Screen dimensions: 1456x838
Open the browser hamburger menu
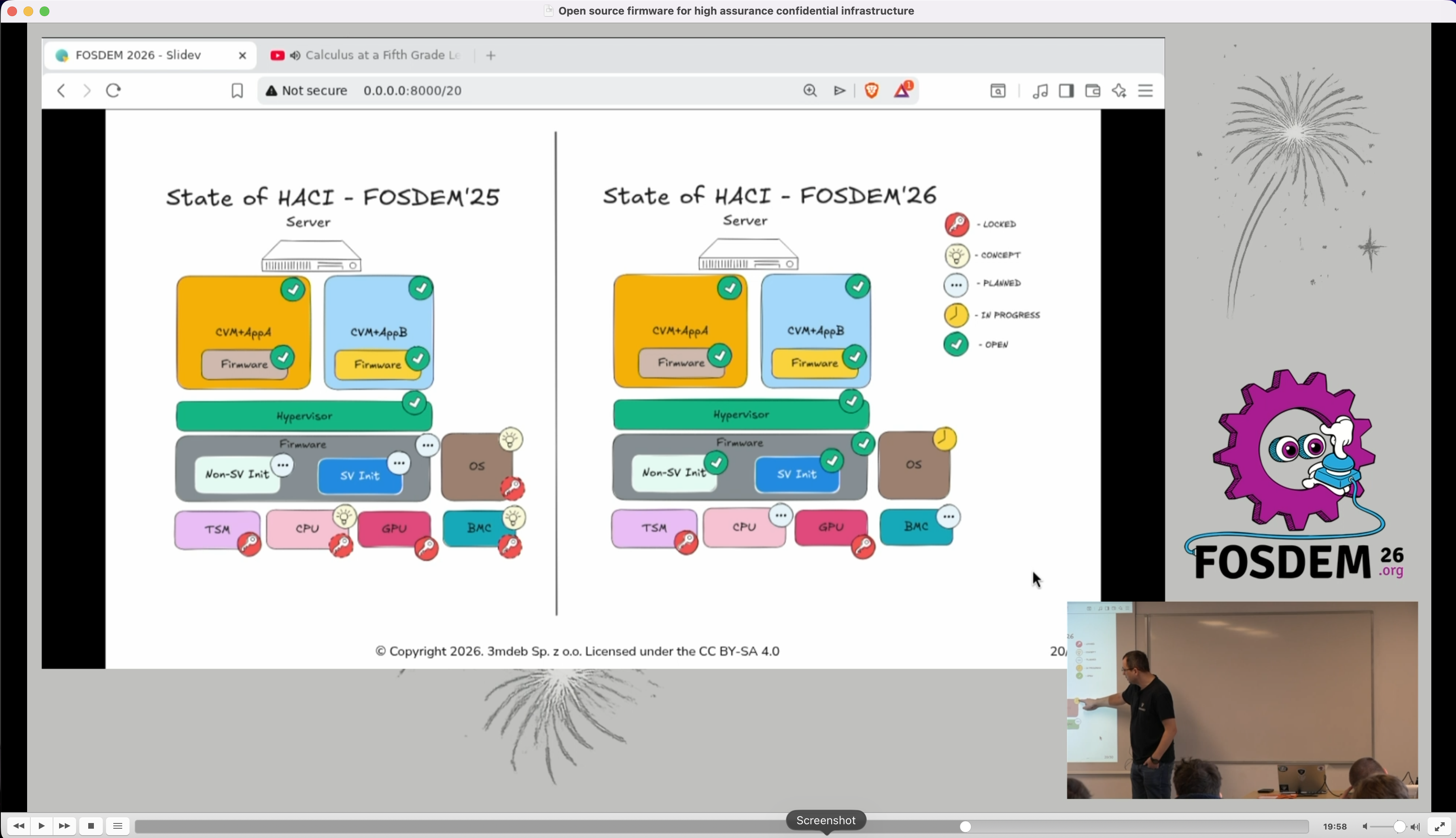click(x=1145, y=90)
